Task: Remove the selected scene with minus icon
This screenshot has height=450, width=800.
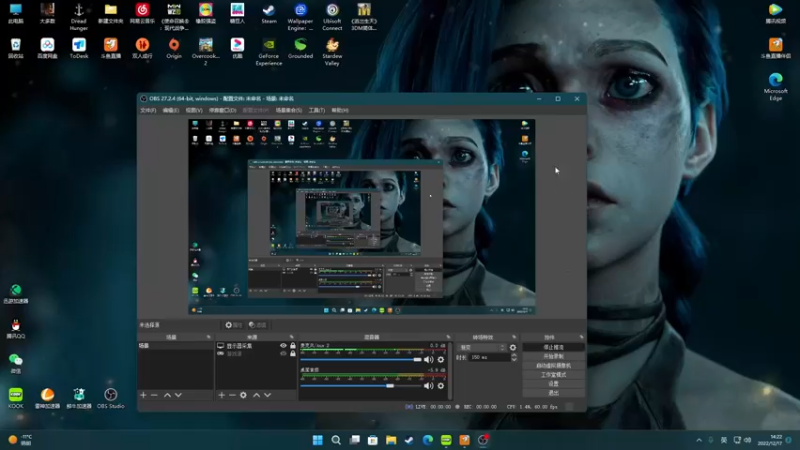Action: 154,395
